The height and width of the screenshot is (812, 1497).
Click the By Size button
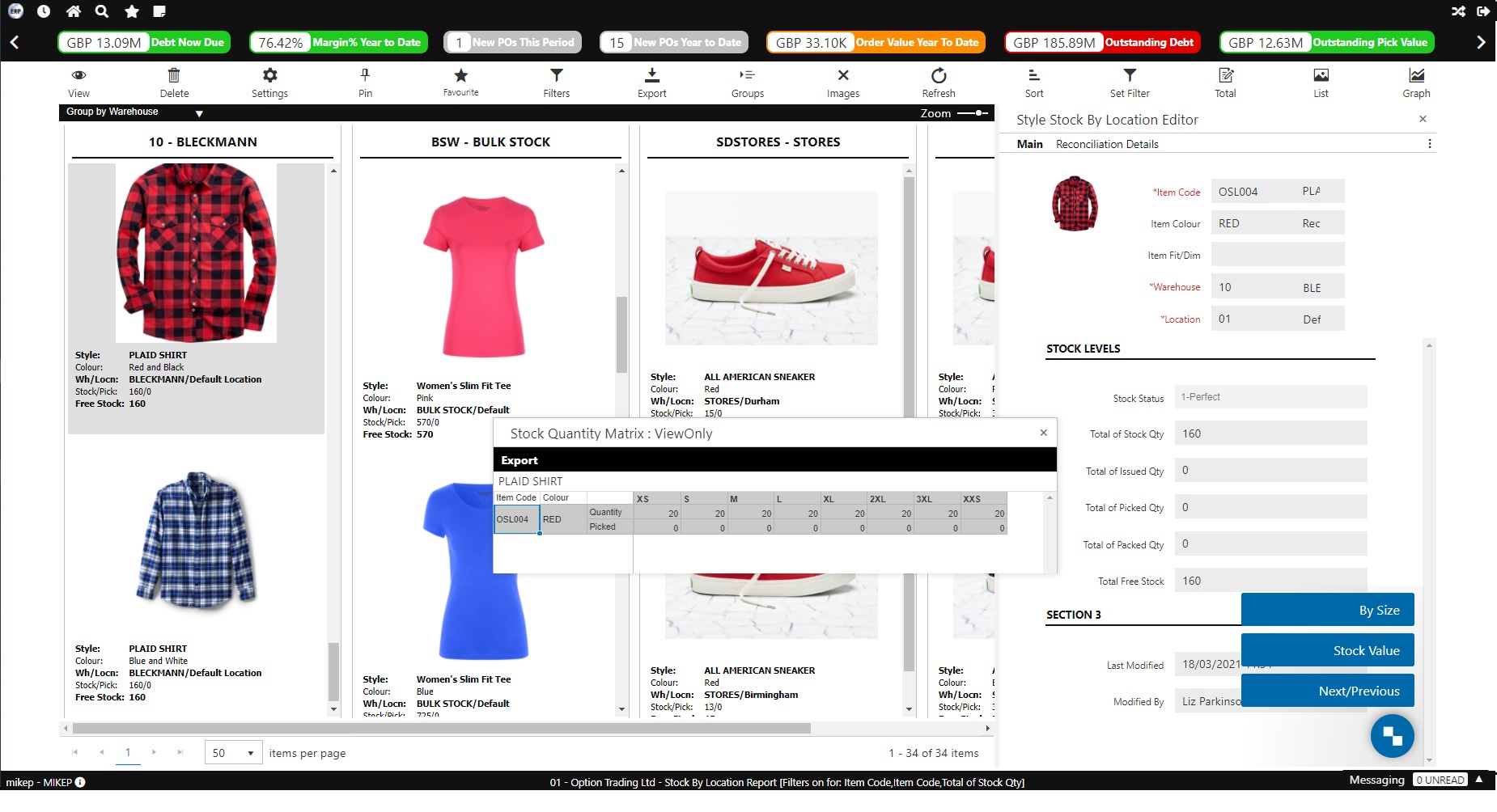pos(1327,610)
